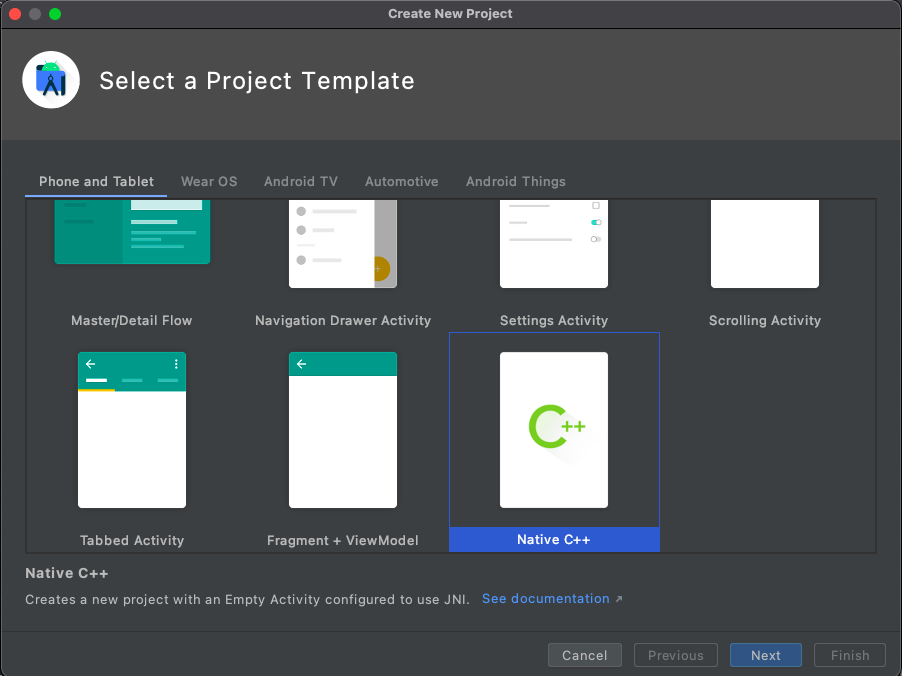902x676 pixels.
Task: Select the Scrolling Activity template thumbnail
Action: [765, 244]
